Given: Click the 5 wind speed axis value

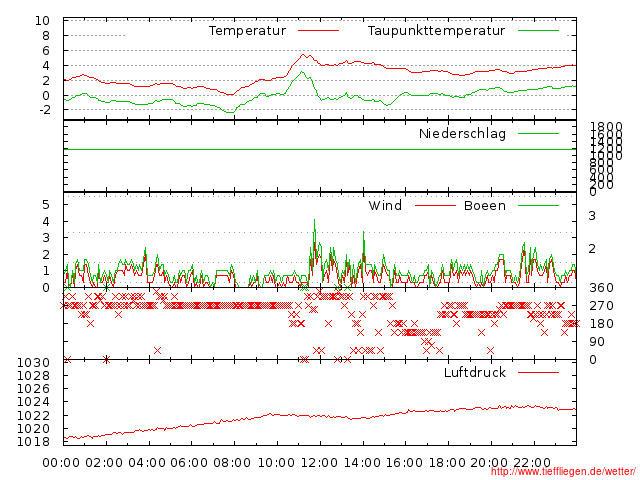Looking at the screenshot, I should pos(46,204).
